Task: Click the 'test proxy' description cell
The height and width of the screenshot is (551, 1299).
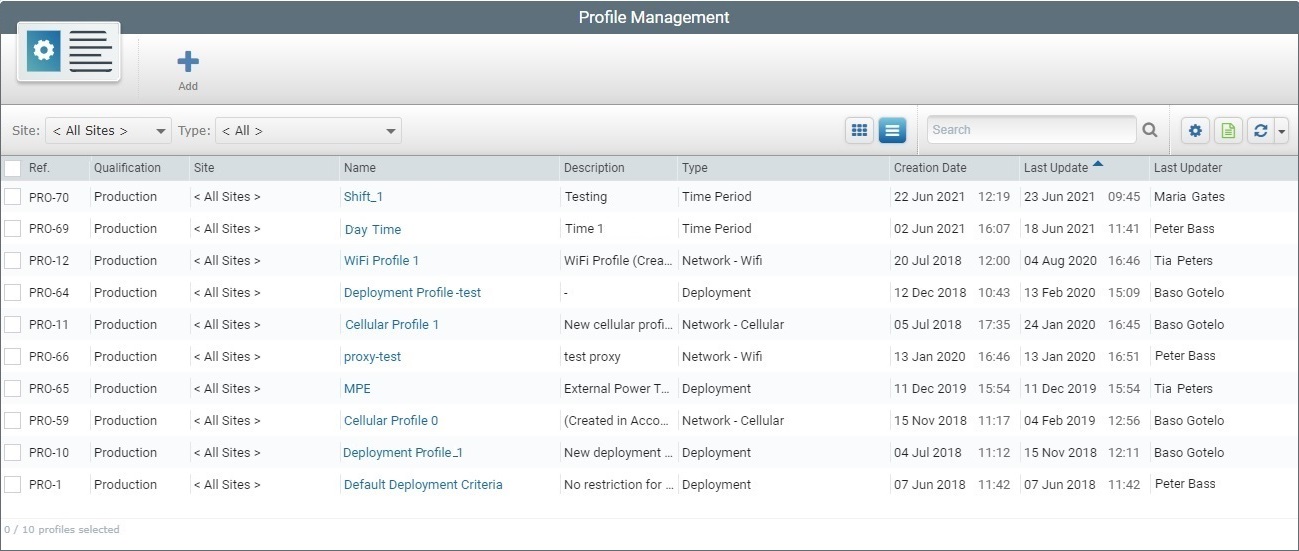Action: point(592,357)
